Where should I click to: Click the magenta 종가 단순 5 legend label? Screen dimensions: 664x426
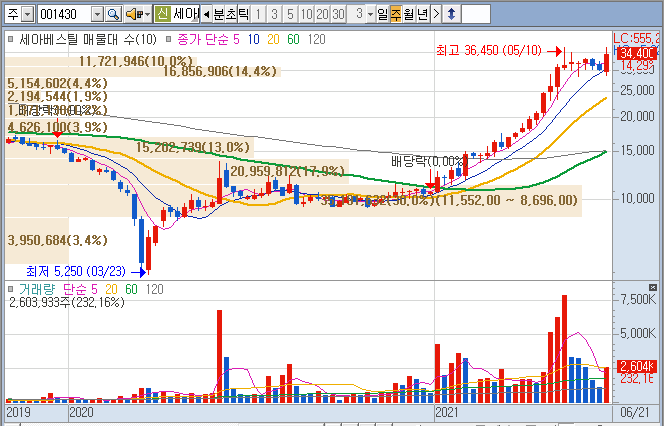[209, 39]
